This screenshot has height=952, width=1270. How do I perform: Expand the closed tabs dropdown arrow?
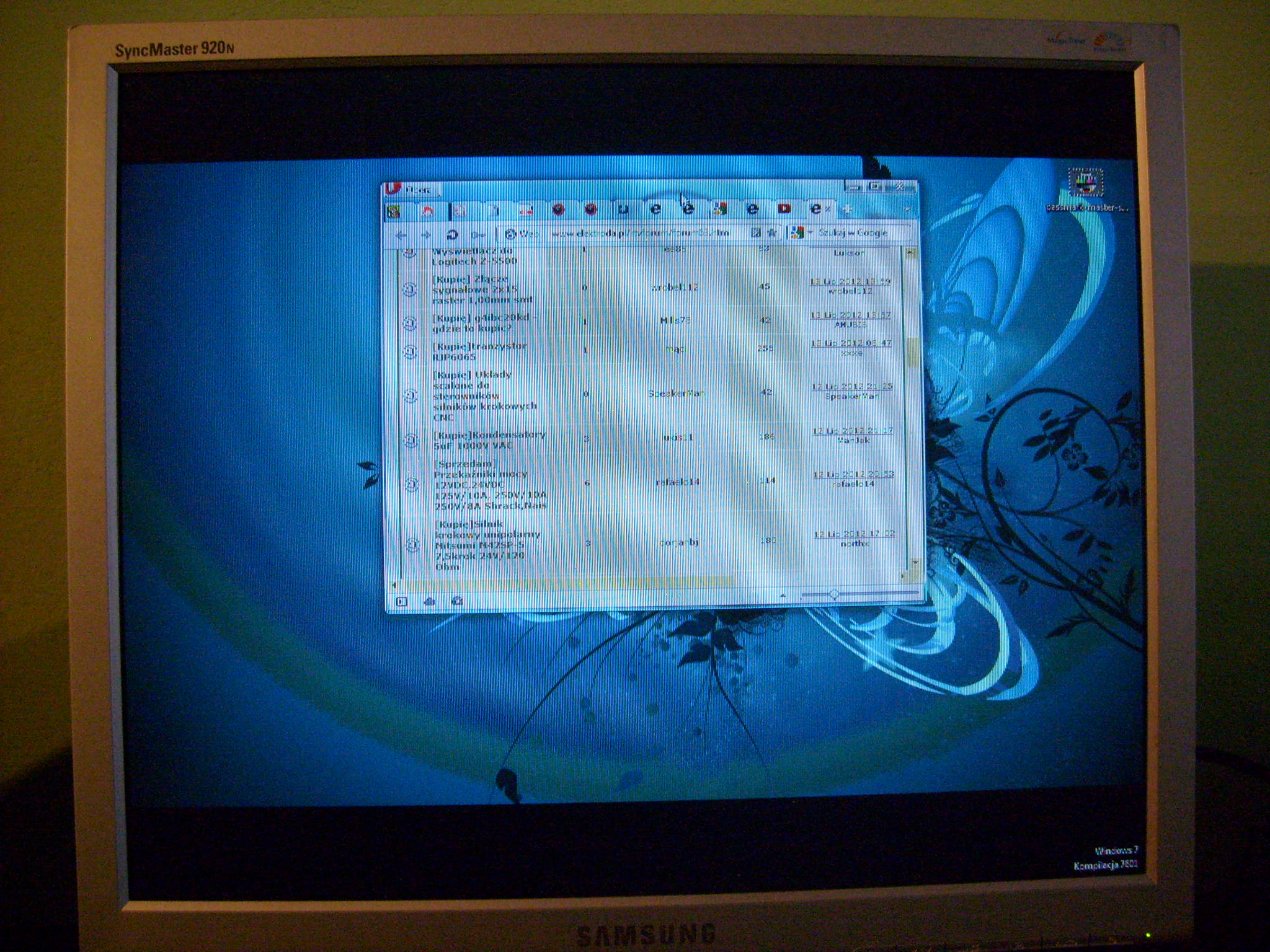coord(907,209)
